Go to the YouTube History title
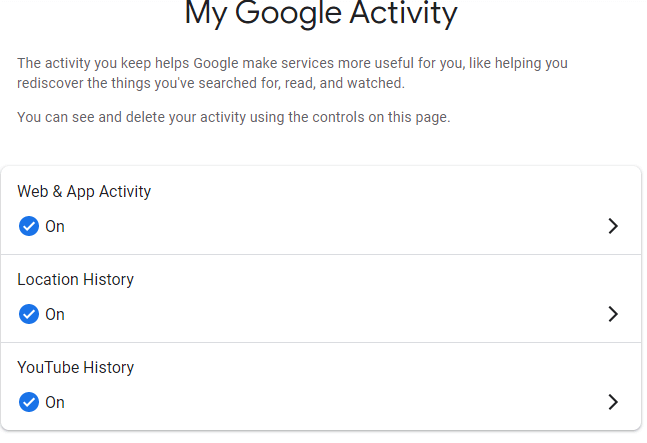The height and width of the screenshot is (443, 647). [75, 367]
